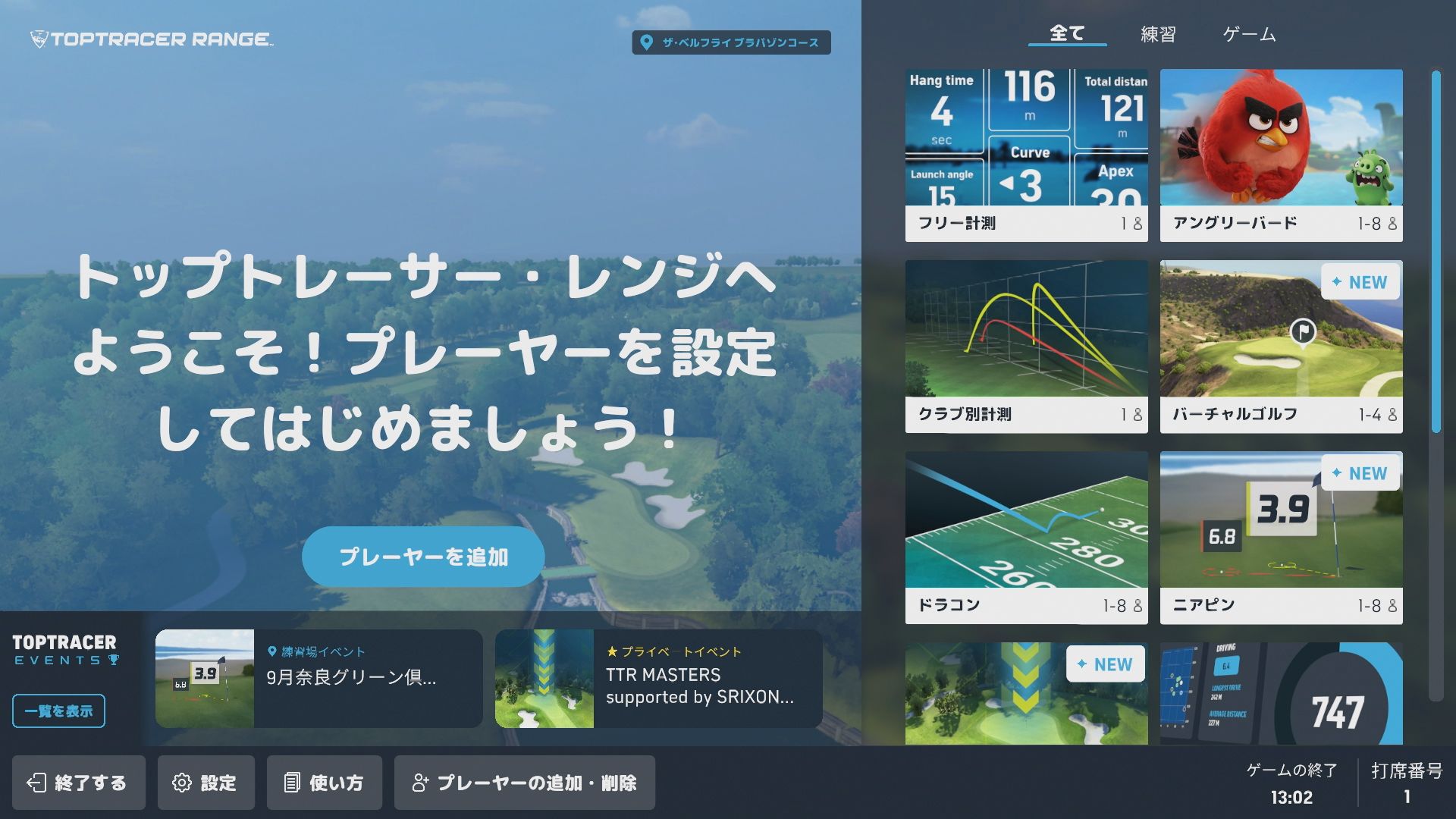This screenshot has height=819, width=1456.
Task: Open the ドラコン long drive tile
Action: click(x=1026, y=538)
